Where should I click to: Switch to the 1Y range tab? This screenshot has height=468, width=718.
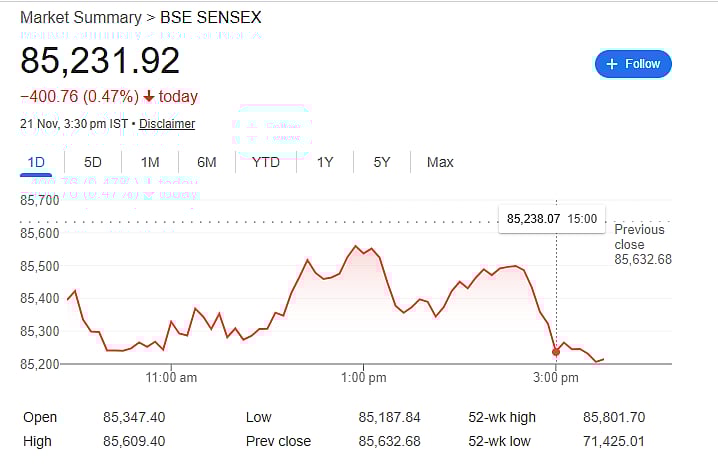click(325, 162)
